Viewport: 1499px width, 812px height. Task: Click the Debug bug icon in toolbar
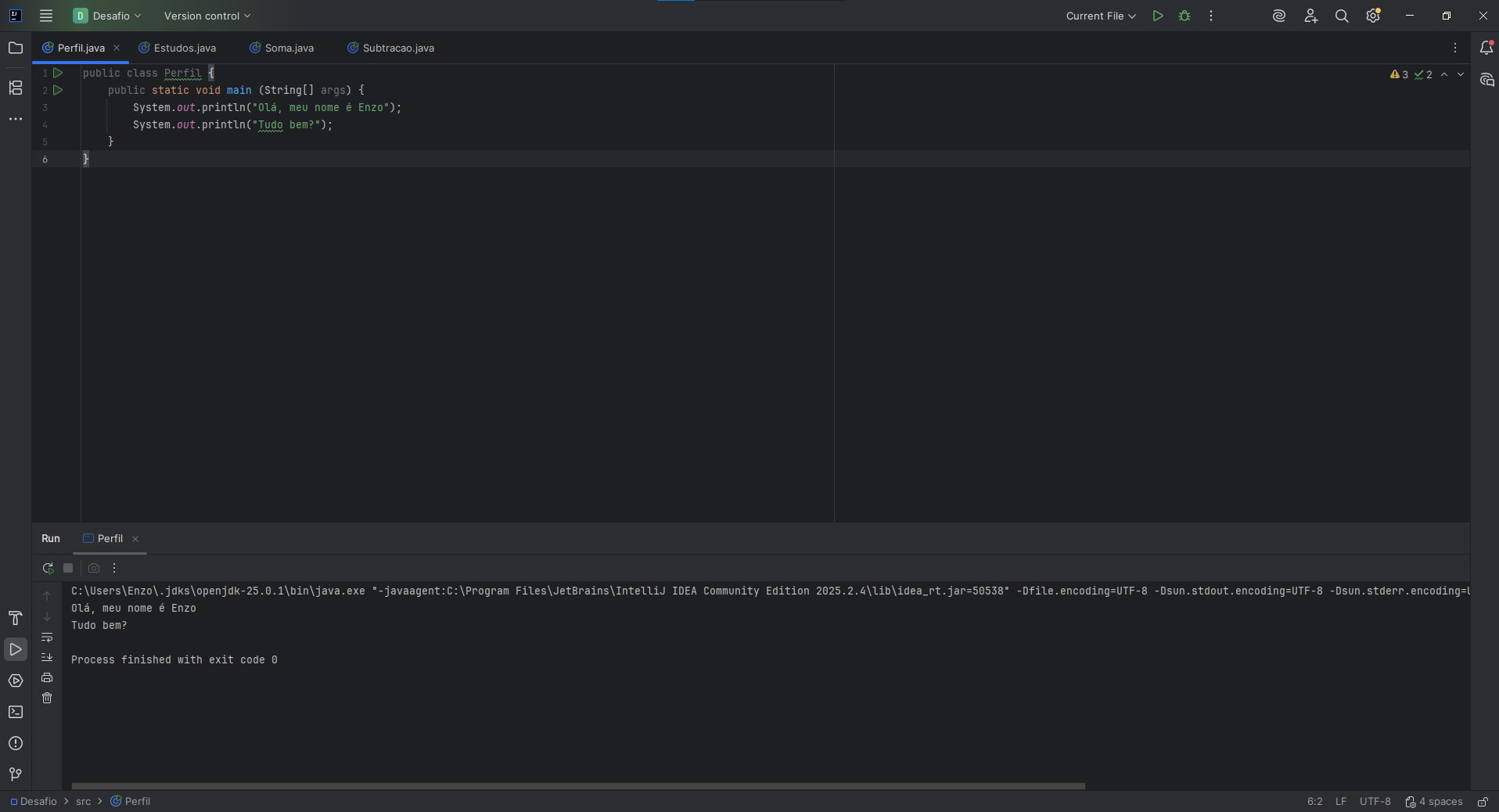pyautogui.click(x=1184, y=16)
